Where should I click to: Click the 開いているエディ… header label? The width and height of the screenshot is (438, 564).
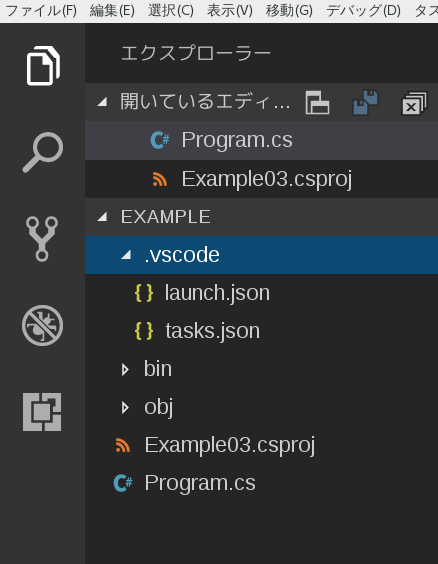coord(205,102)
